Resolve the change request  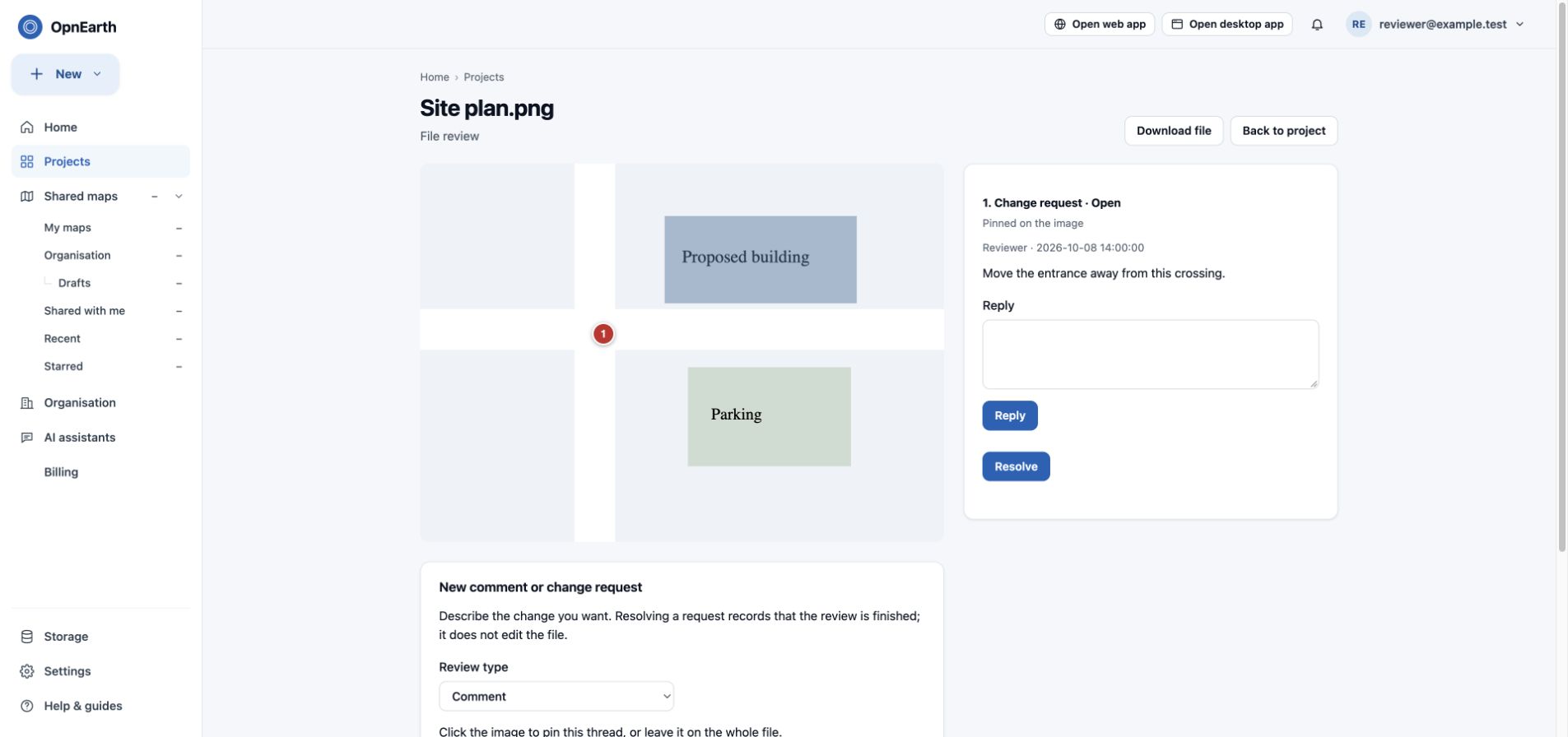1016,466
